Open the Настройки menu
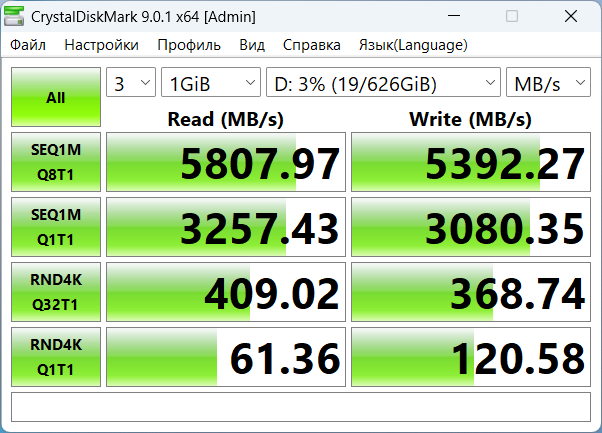 pyautogui.click(x=101, y=45)
